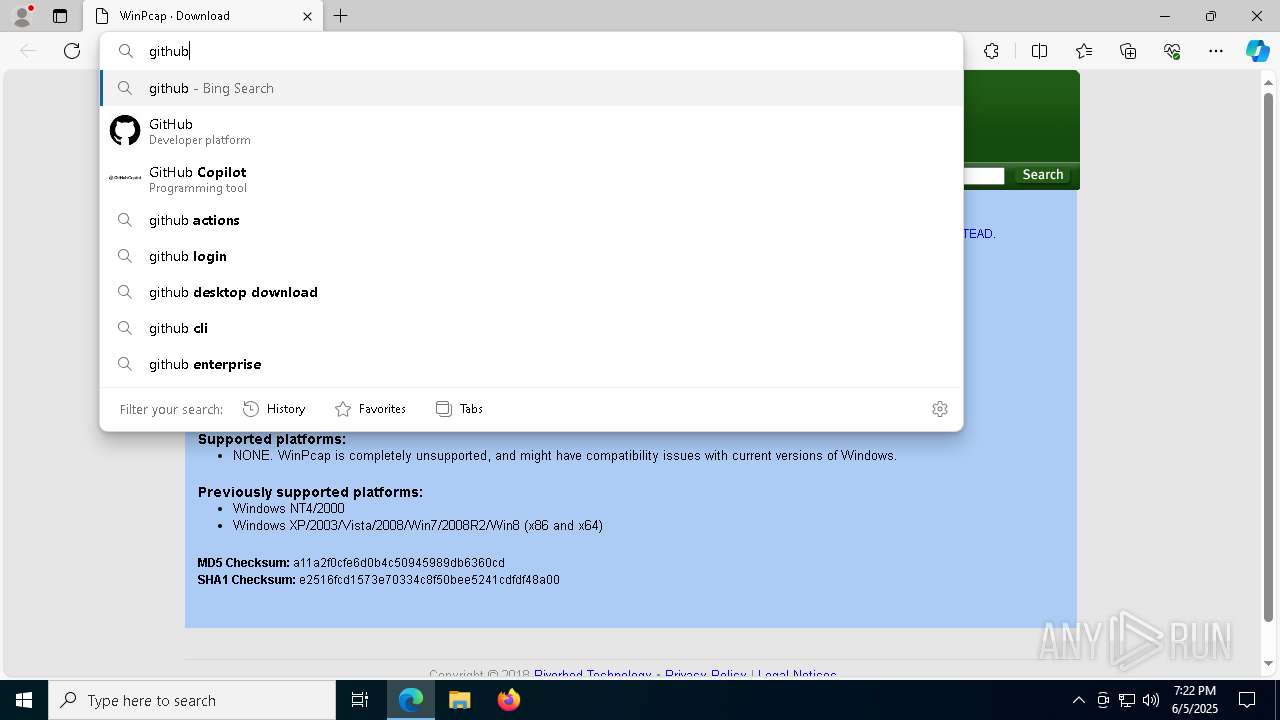
Task: Open the Favorites star toolbar icon
Action: coord(1084,51)
